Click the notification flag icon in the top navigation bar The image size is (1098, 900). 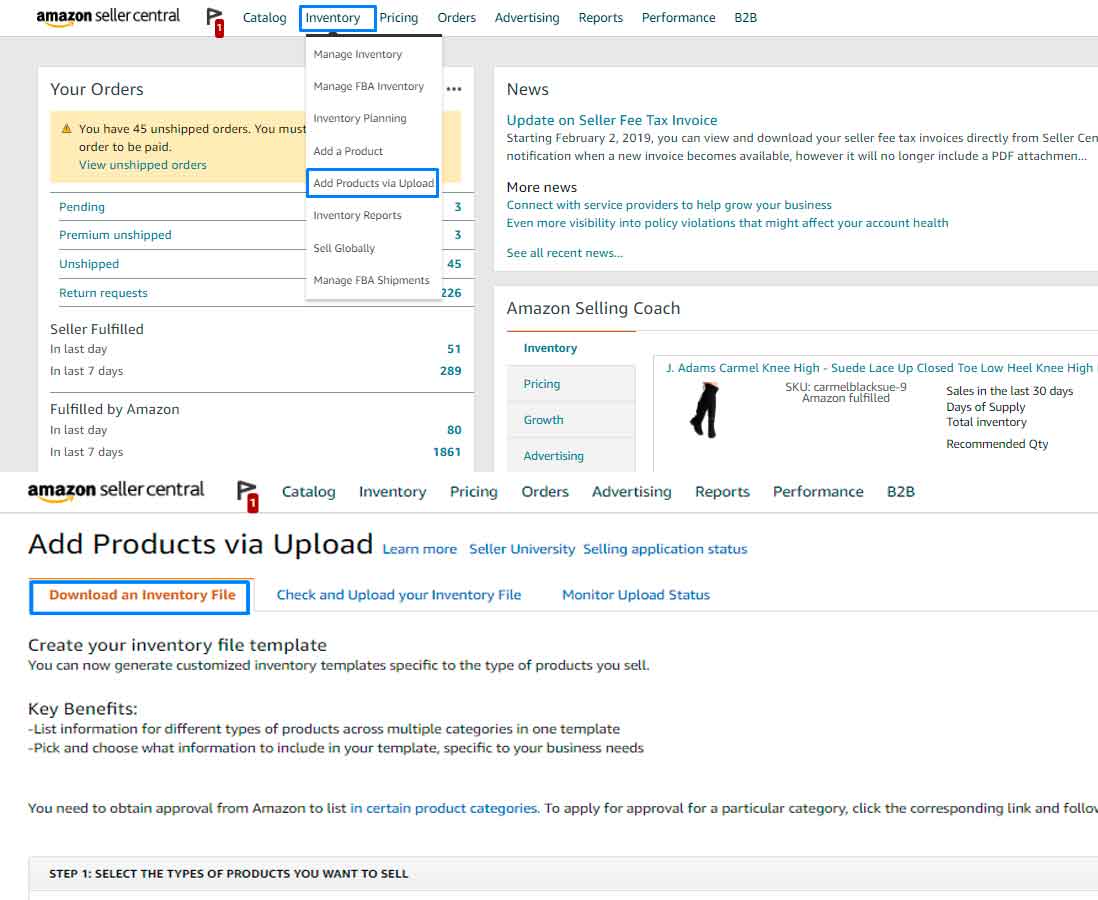[x=215, y=22]
